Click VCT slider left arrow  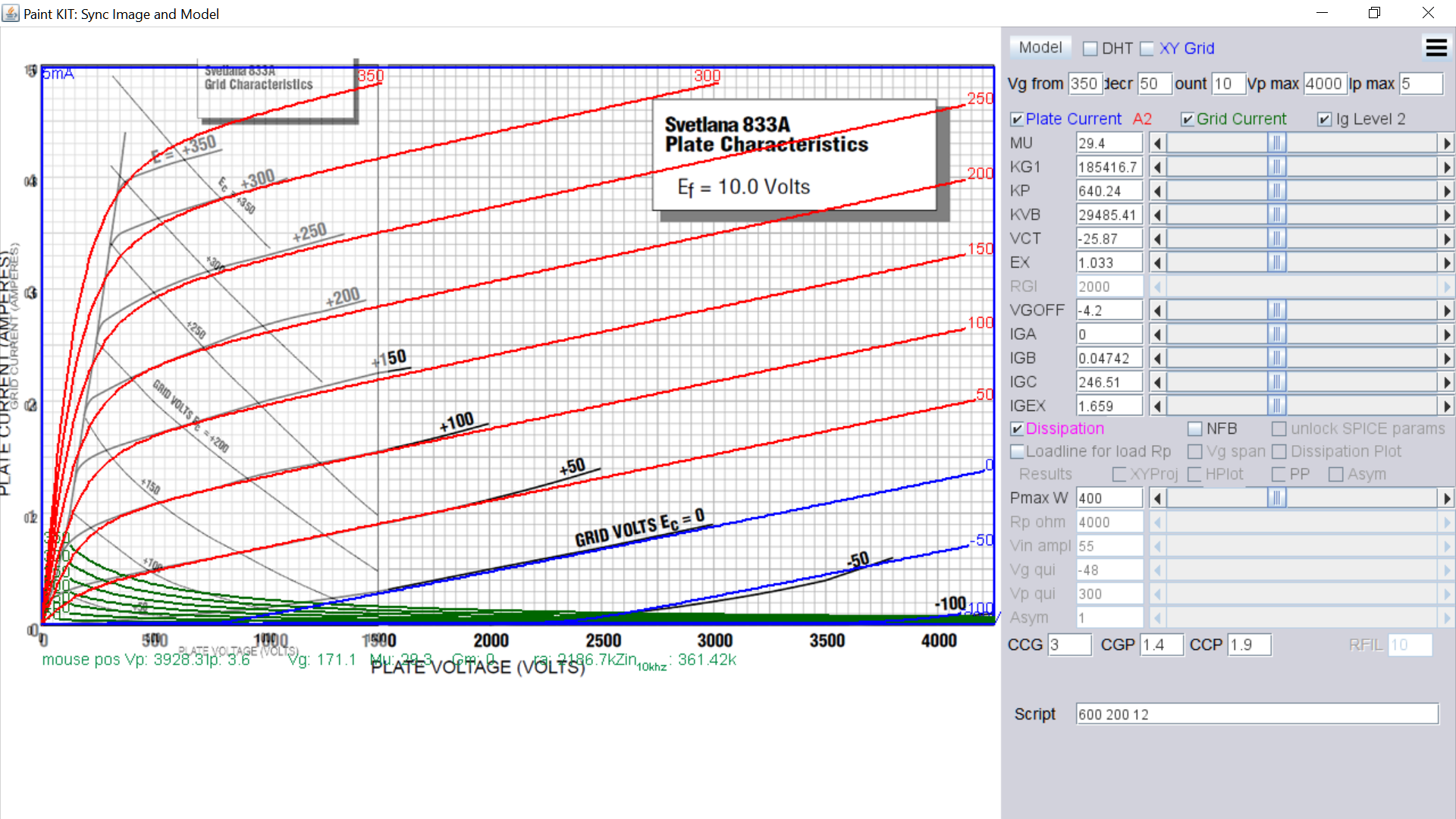tap(1157, 239)
